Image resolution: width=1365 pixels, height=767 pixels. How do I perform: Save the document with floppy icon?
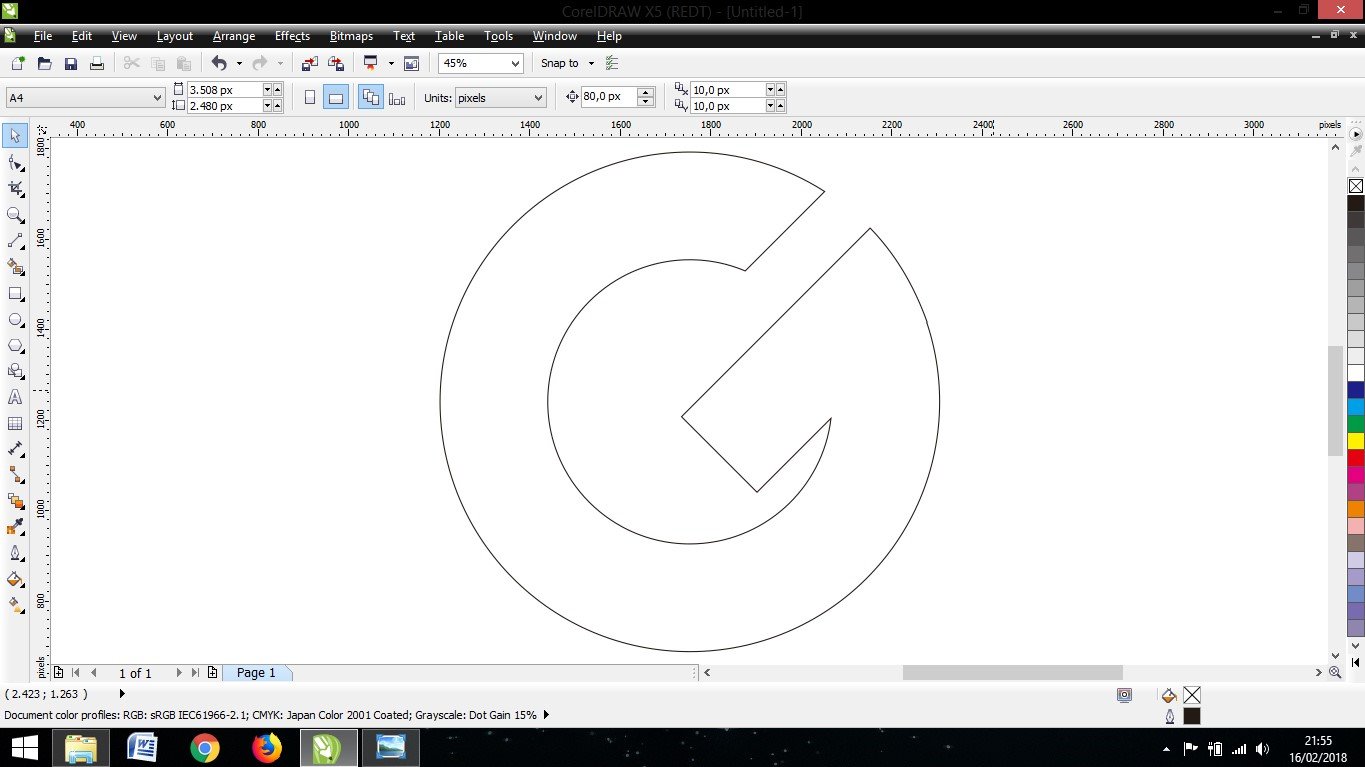(x=71, y=63)
